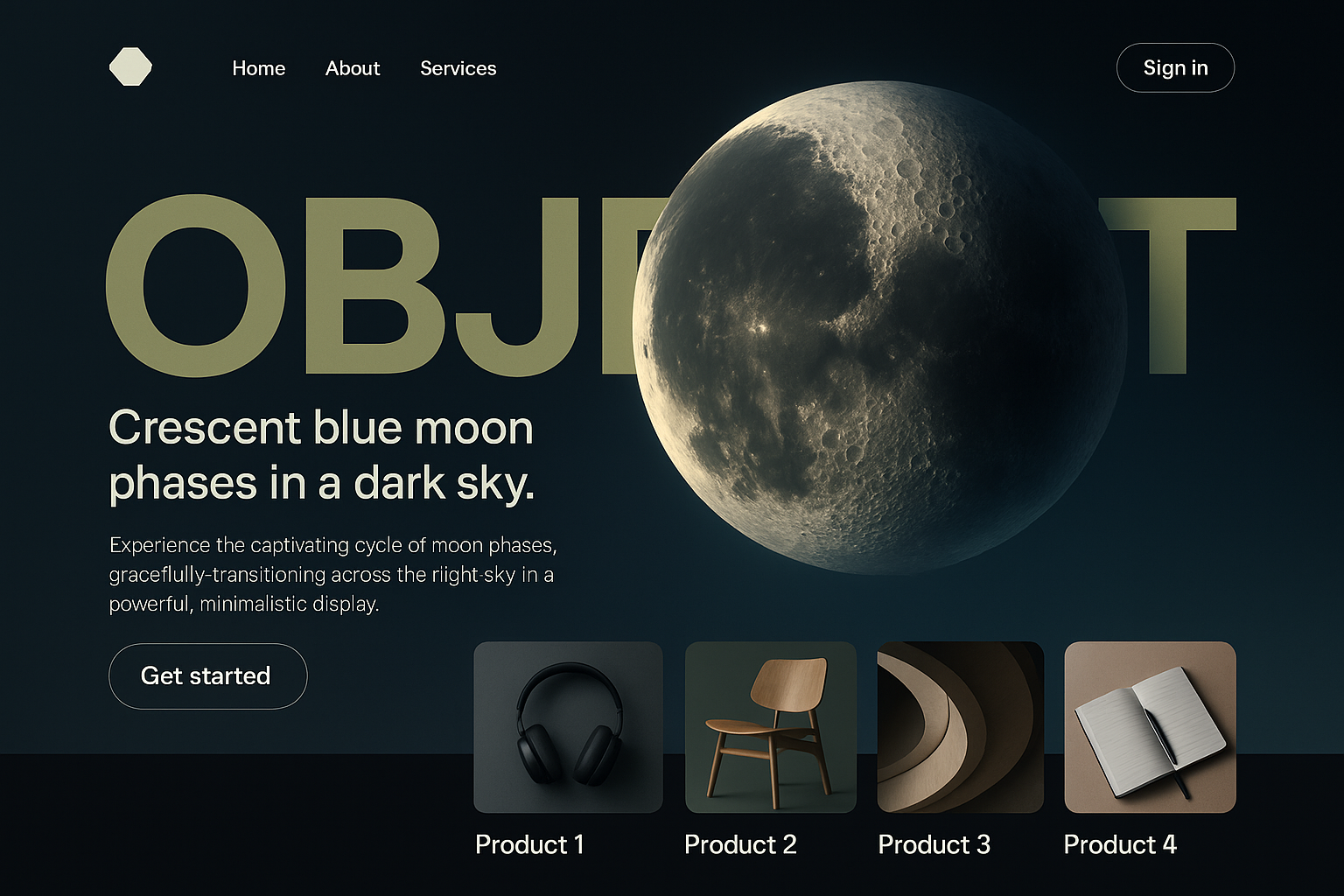Select the notebook Product 4 thumbnail
The image size is (1344, 896).
(x=1150, y=727)
